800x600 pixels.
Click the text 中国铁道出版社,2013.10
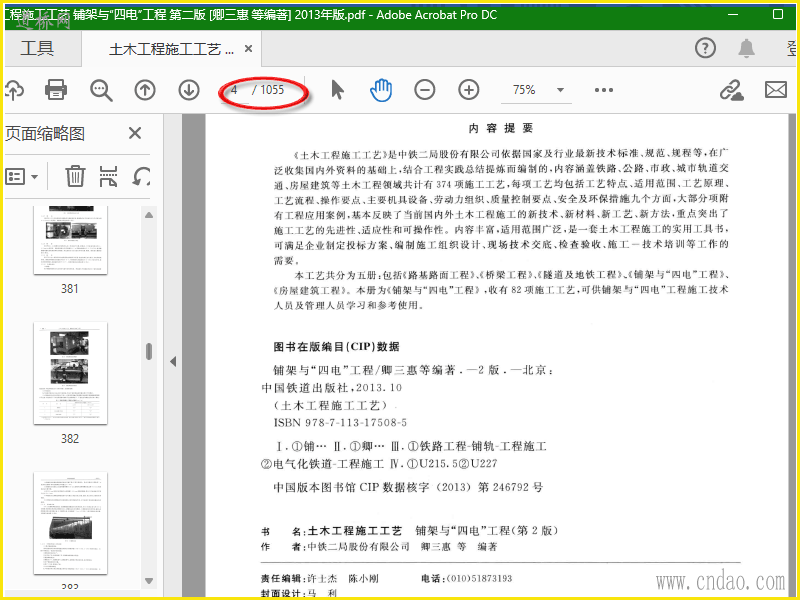coord(332,388)
